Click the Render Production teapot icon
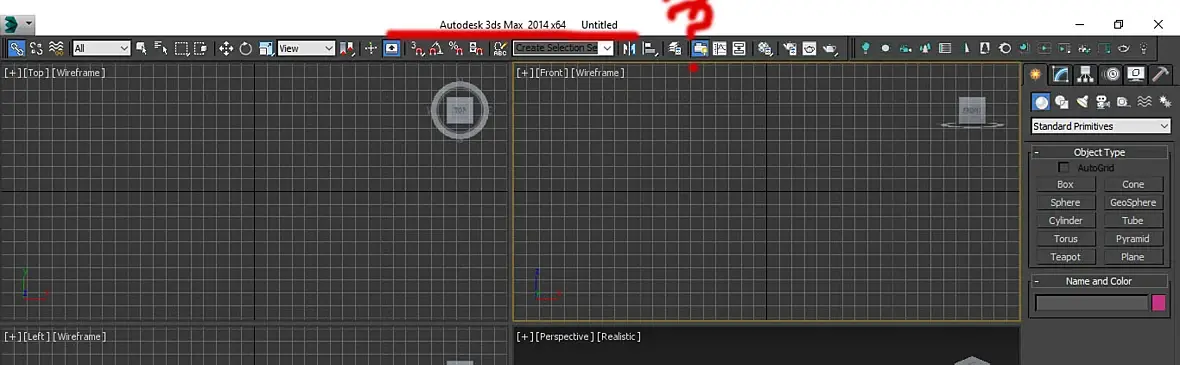Screen dimensions: 1180x365 click(x=829, y=48)
